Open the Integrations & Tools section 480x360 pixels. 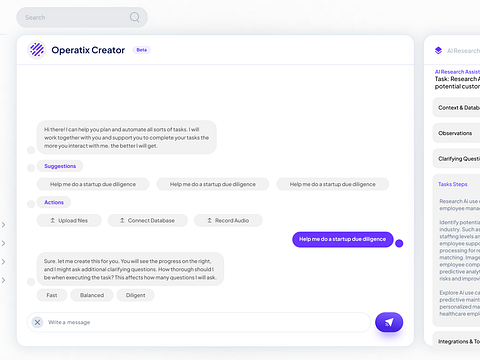point(457,341)
